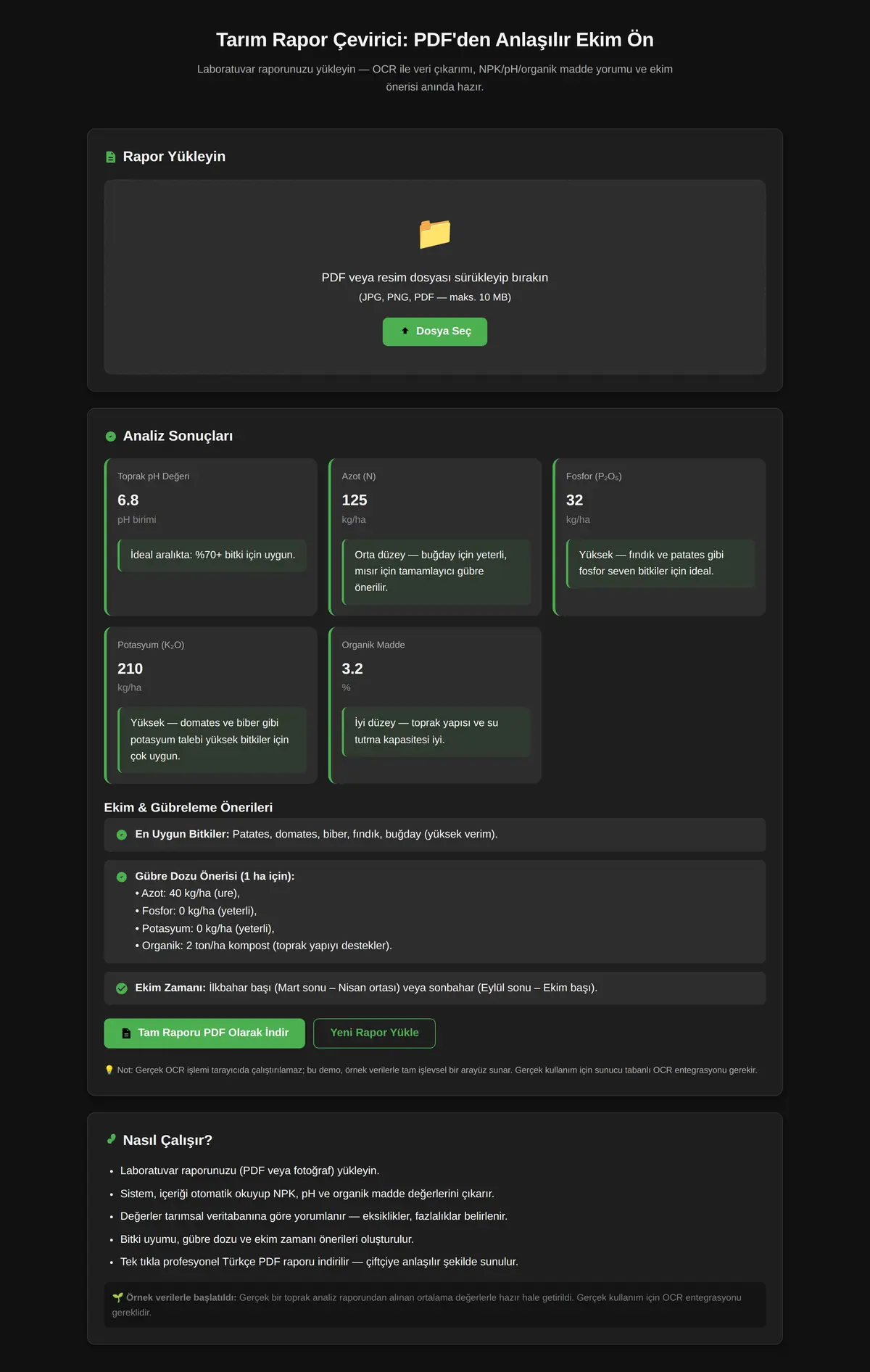Click the line 'Fosfor: 0 kg/ha (yeterli),'
The height and width of the screenshot is (1372, 870).
click(196, 911)
